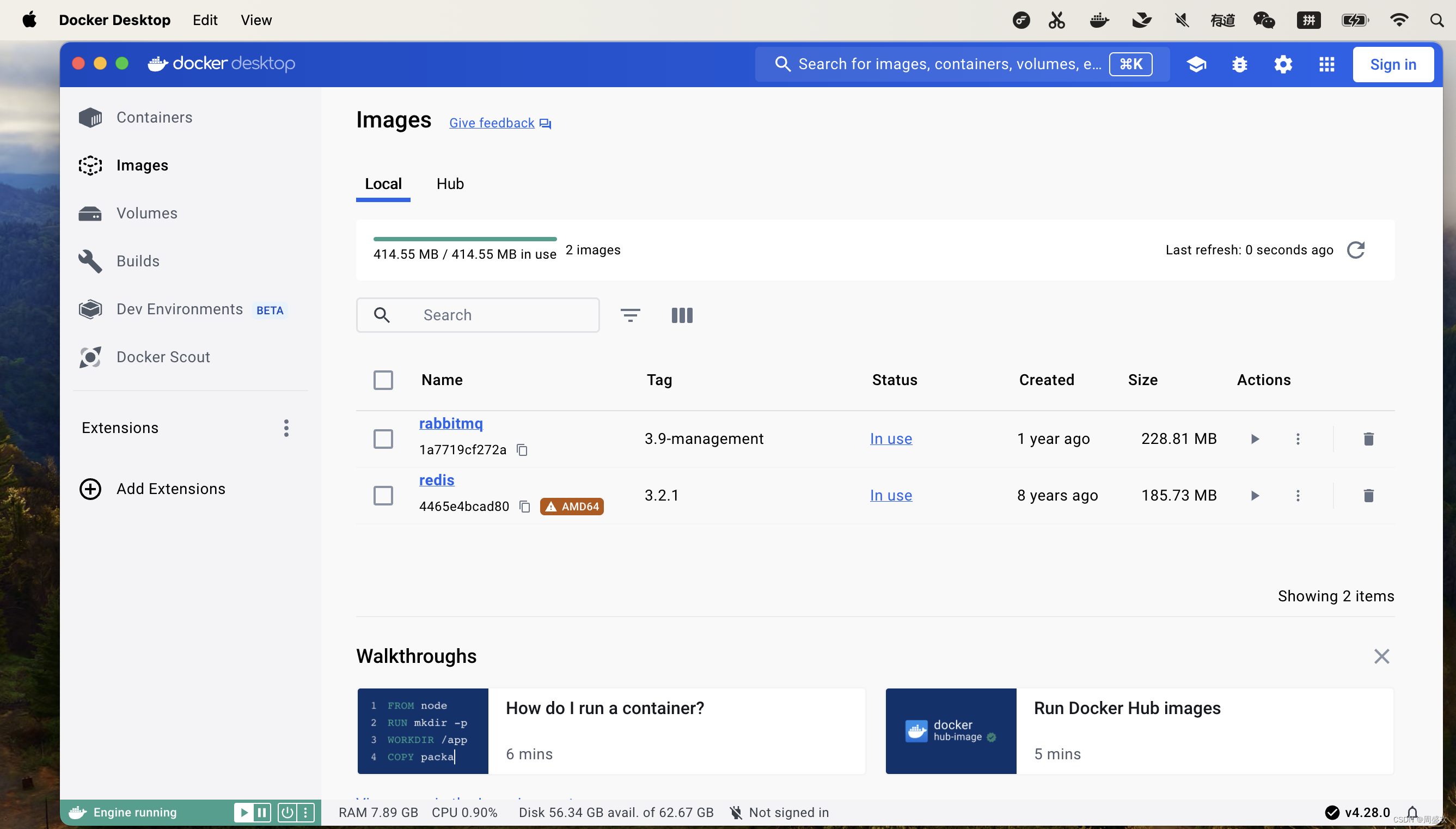
Task: Expand the redis image actions menu
Action: [1298, 495]
